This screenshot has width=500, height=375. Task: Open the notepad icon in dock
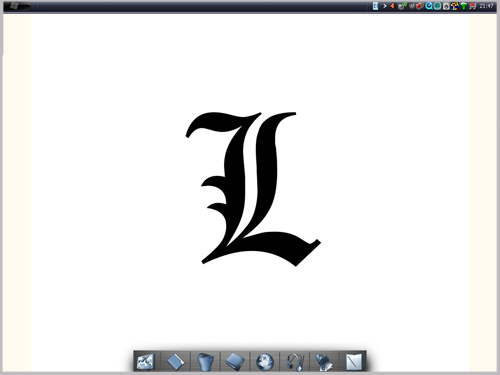tap(354, 362)
